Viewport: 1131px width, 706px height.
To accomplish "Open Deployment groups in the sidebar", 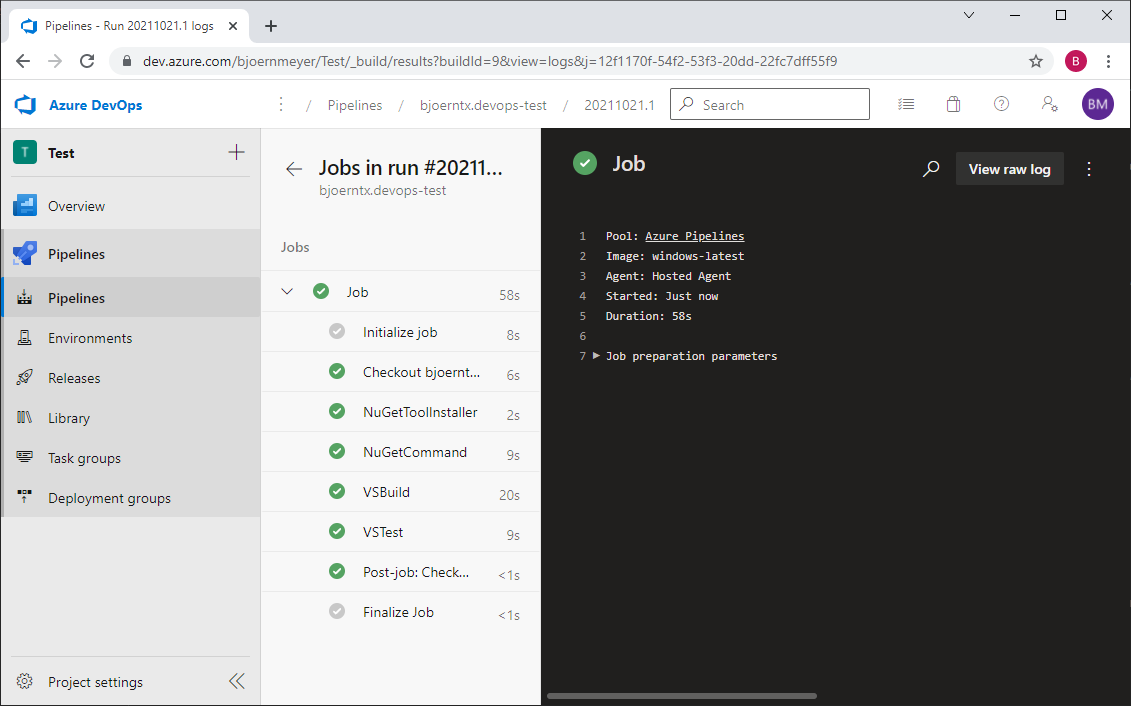I will pos(131,498).
